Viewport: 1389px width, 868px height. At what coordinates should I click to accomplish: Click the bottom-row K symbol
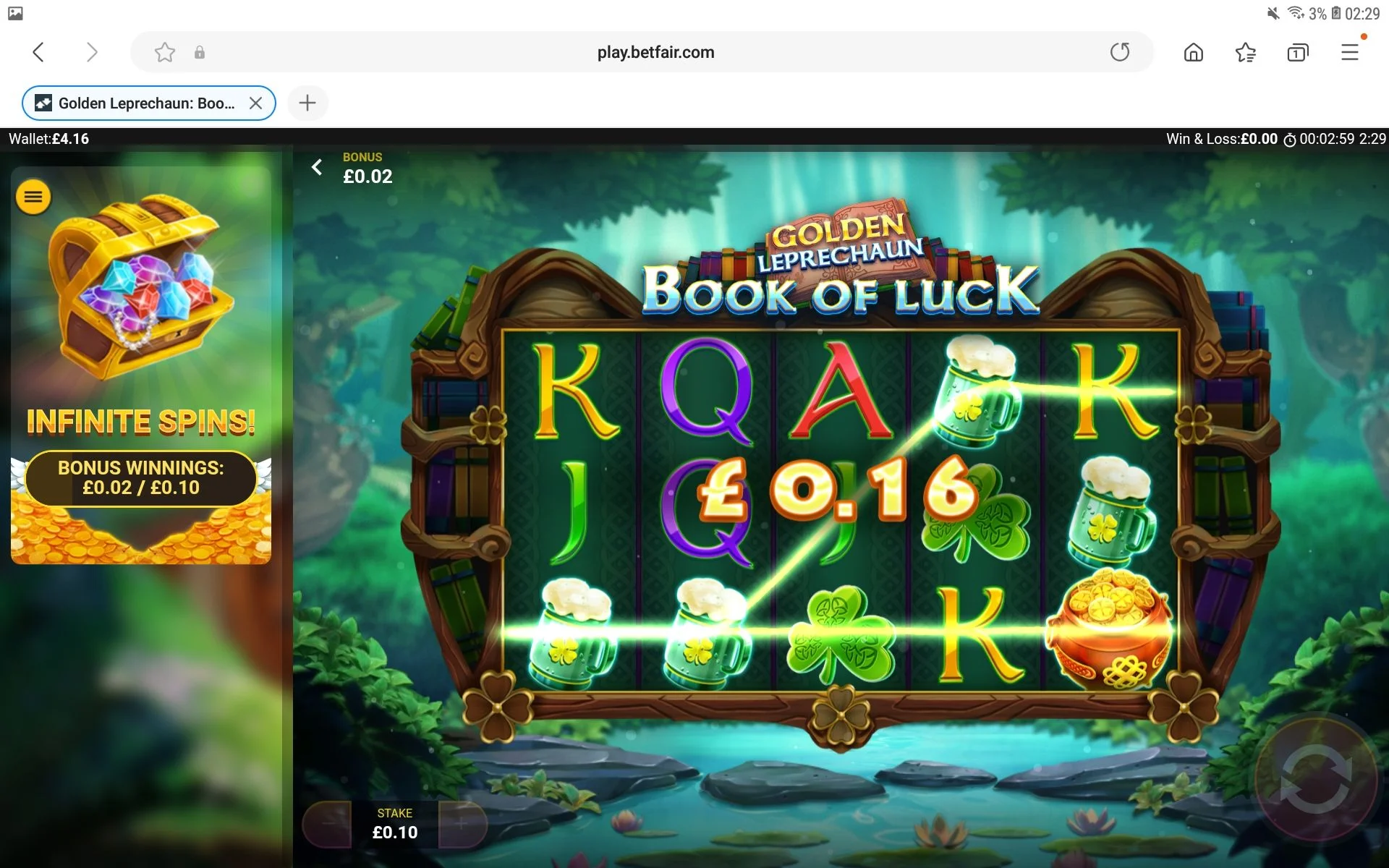click(x=981, y=635)
